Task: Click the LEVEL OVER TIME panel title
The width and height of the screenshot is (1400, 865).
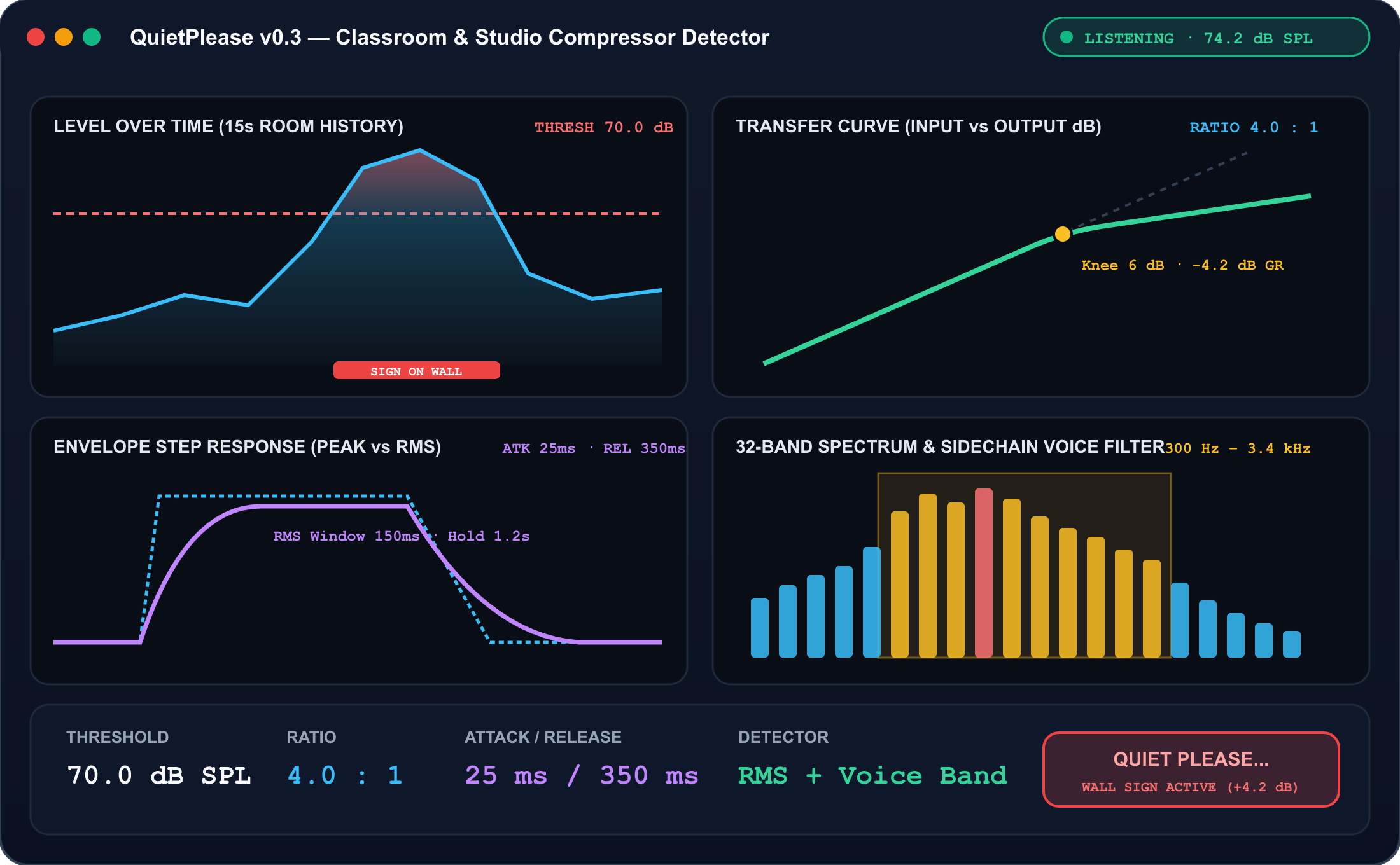Action: (228, 127)
